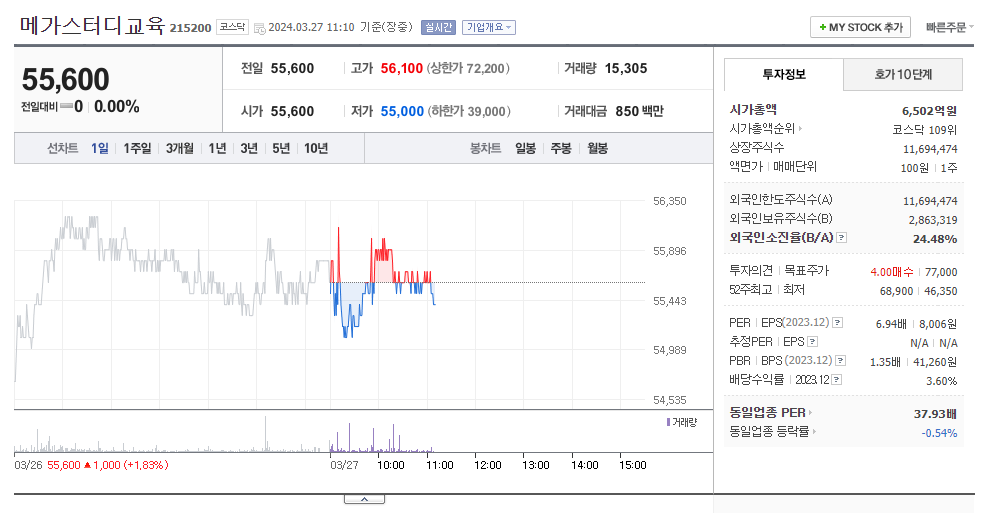Click the high price 56,100
Image resolution: width=991 pixels, height=513 pixels.
(x=401, y=68)
